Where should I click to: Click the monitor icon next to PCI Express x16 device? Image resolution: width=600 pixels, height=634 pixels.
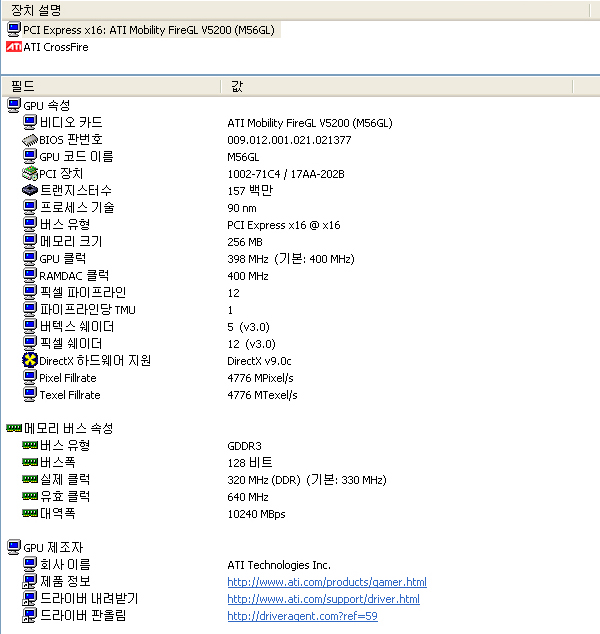(x=14, y=30)
